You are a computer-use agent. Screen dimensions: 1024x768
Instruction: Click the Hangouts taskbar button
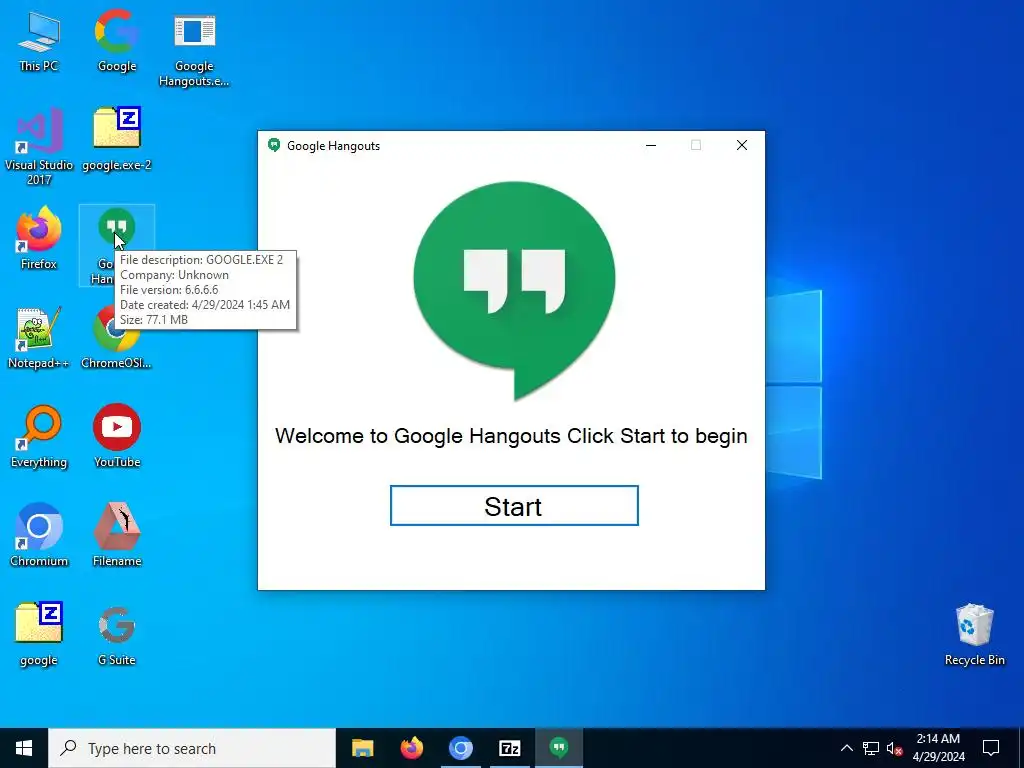pos(559,748)
